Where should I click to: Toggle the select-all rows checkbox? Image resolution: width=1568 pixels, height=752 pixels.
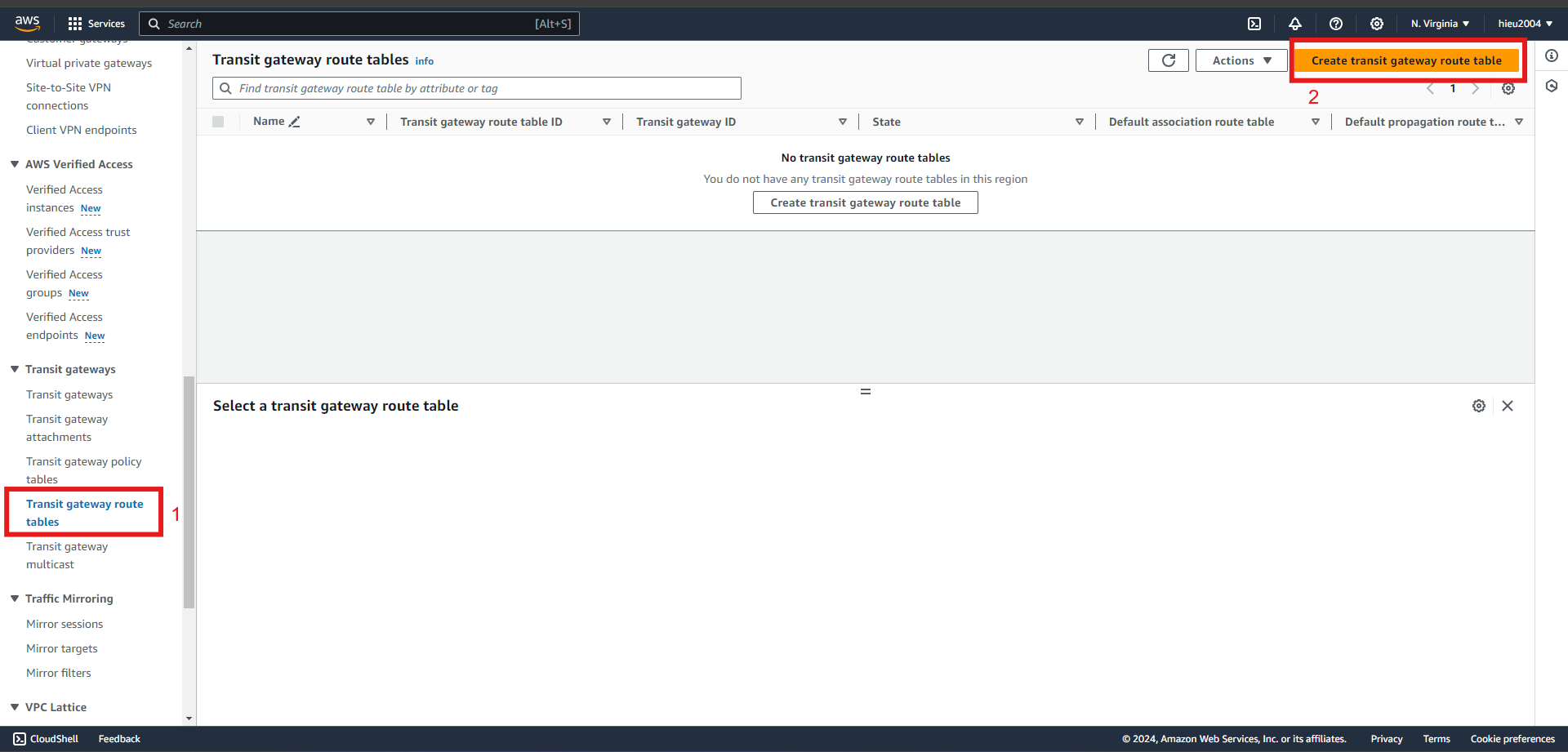tap(218, 122)
